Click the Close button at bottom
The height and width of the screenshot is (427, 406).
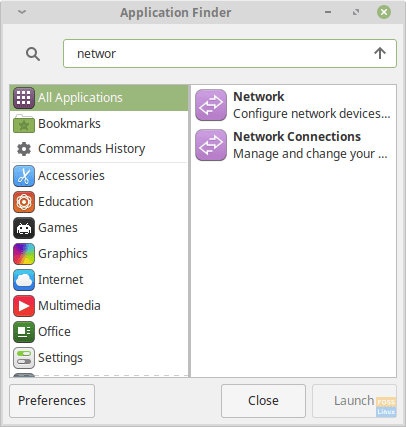263,401
